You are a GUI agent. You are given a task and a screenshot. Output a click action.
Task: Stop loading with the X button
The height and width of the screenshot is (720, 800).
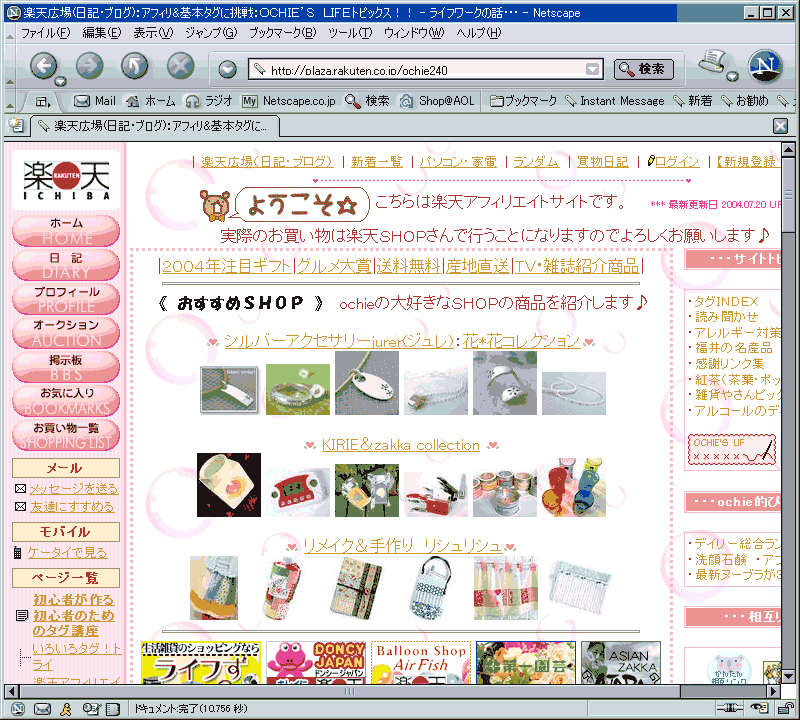181,66
